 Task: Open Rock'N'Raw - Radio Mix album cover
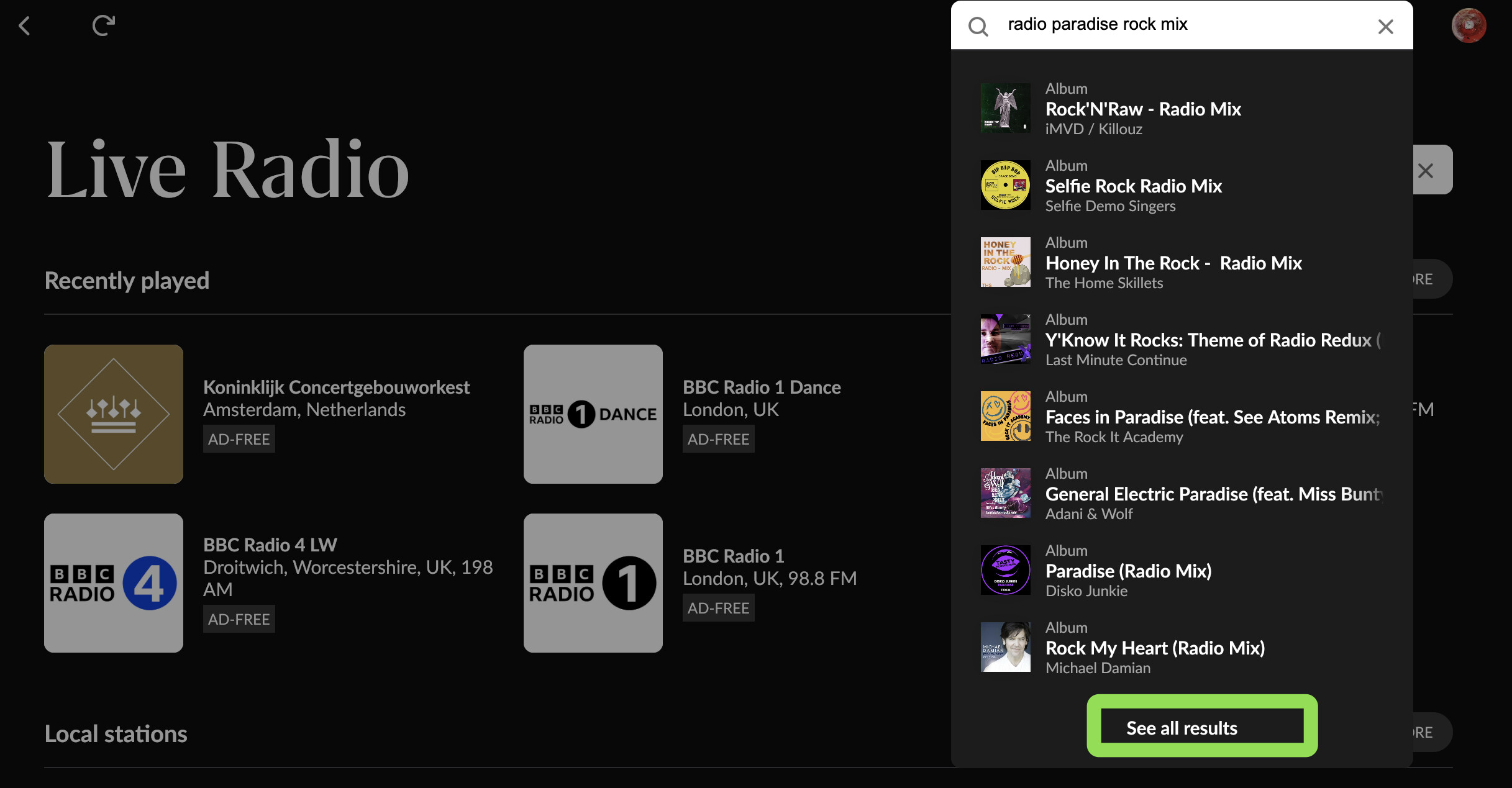tap(1005, 108)
